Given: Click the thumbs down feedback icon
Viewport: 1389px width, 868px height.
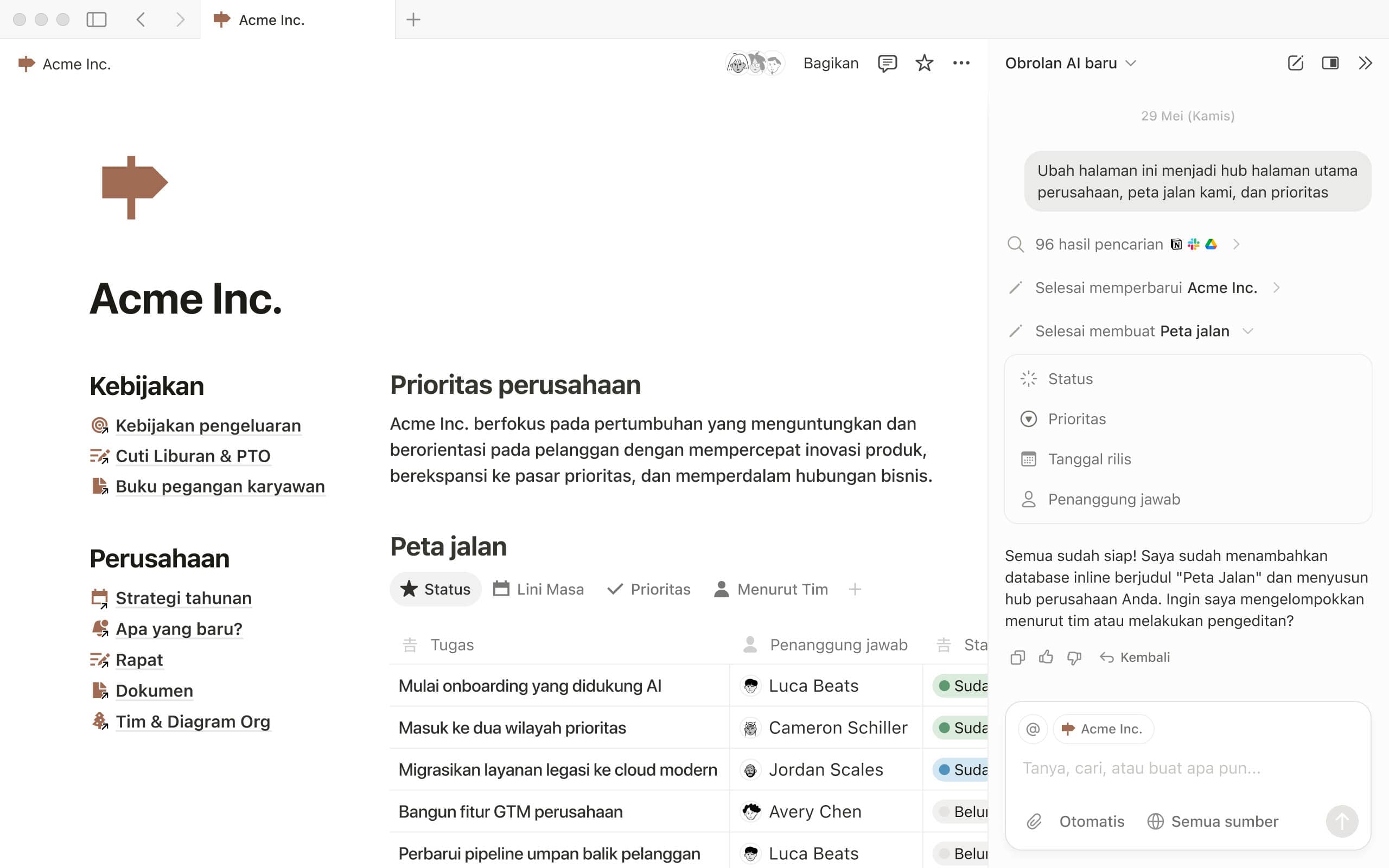Looking at the screenshot, I should 1074,658.
